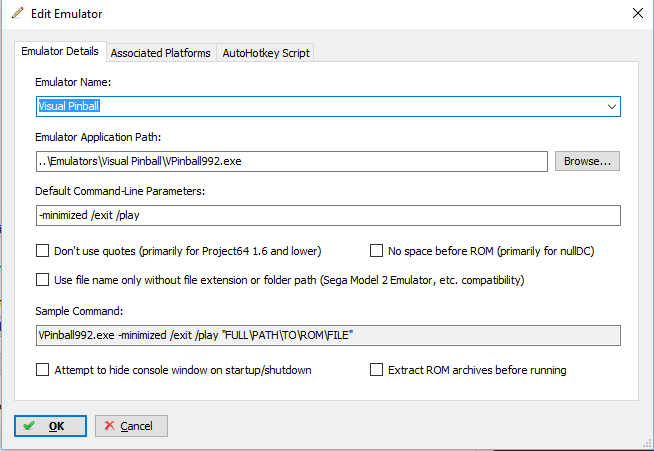
Task: Browse for the emulator application
Action: click(x=587, y=161)
